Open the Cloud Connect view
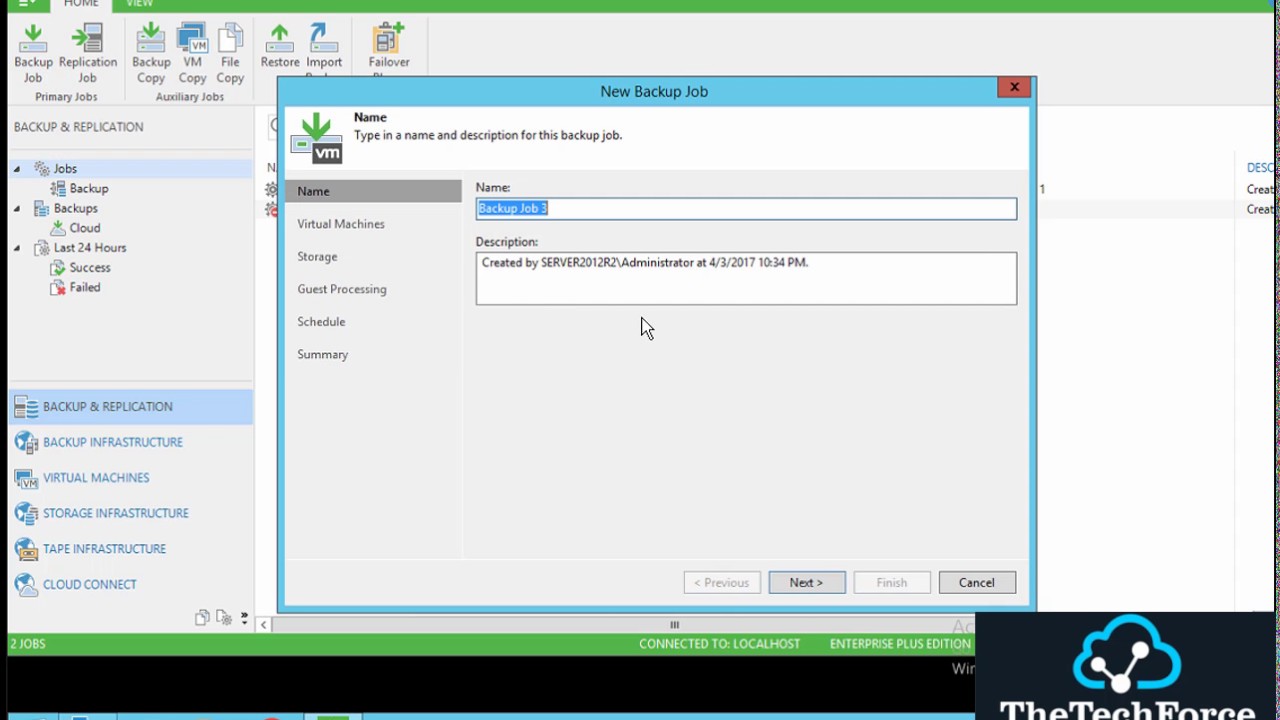Screen dimensions: 1280x720 point(131,584)
